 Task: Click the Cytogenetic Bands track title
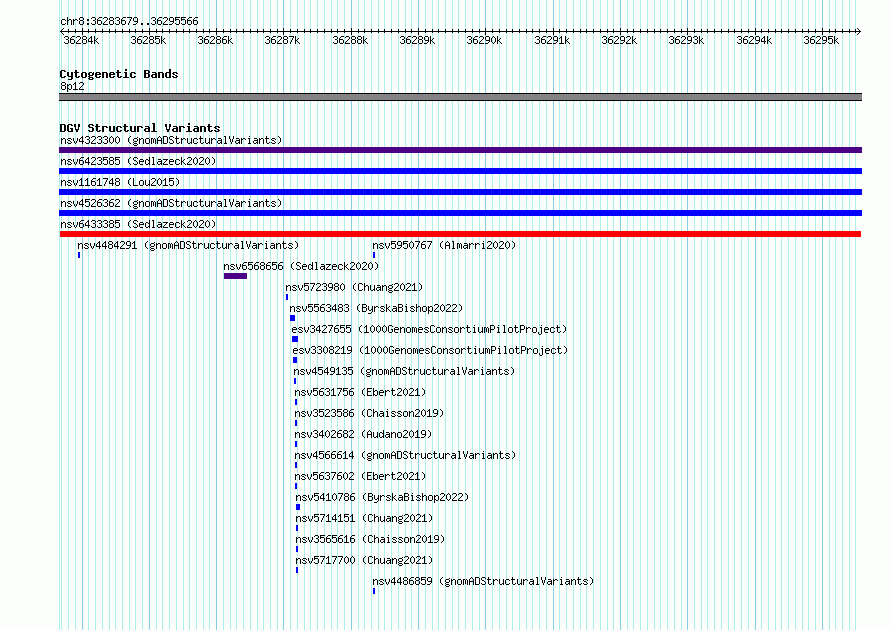(x=119, y=74)
